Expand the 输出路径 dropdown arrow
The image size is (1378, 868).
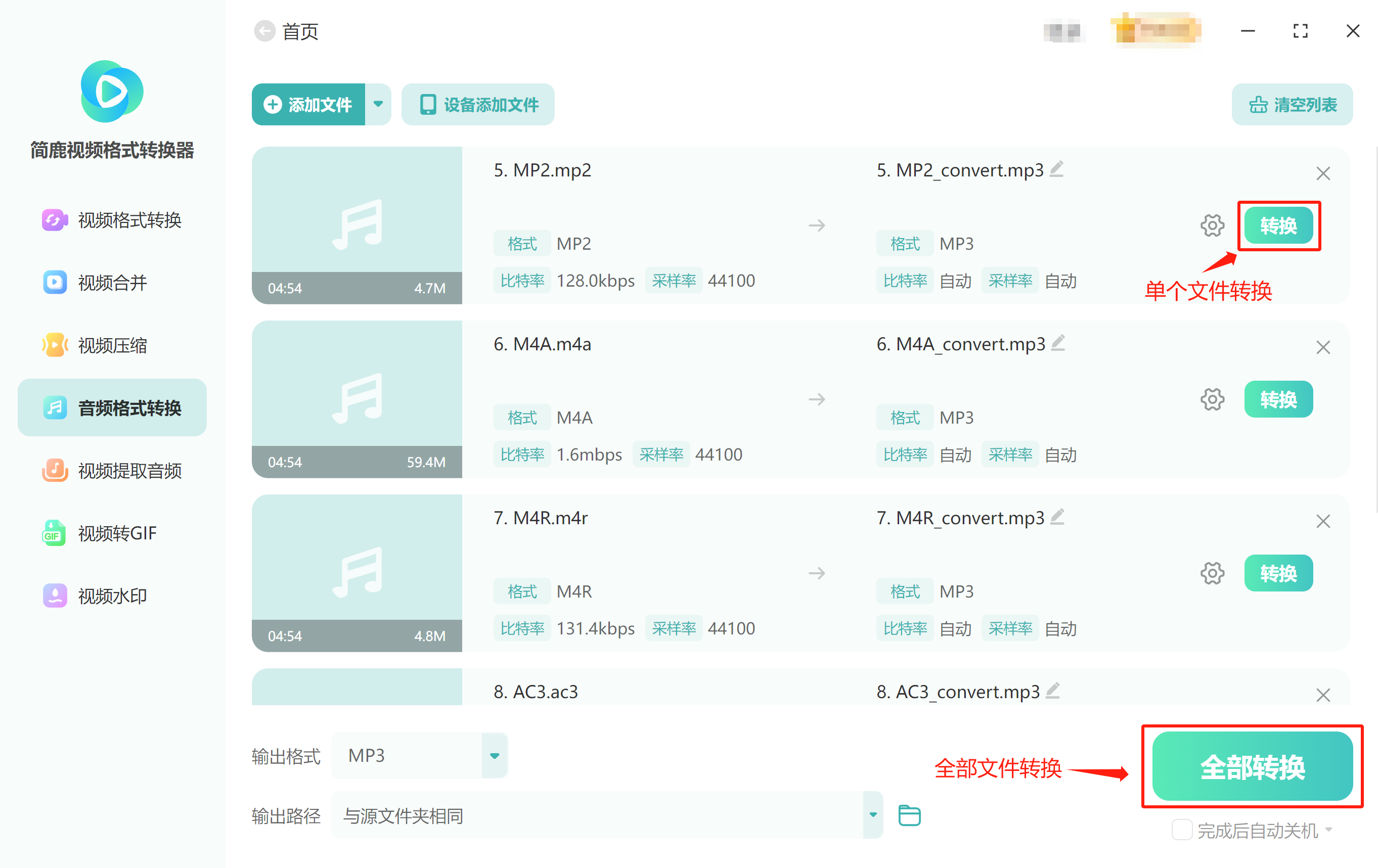(x=873, y=815)
